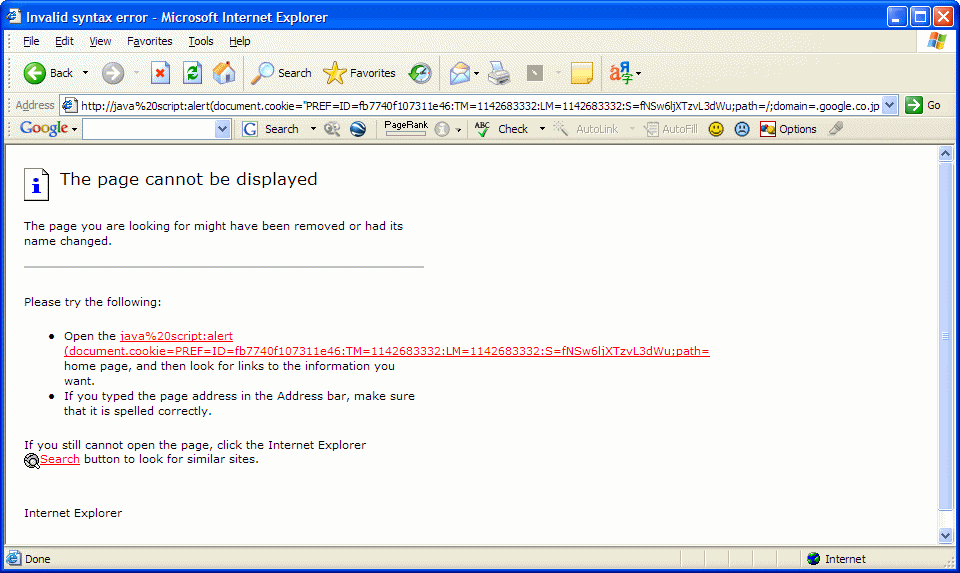Click the Internet zone status indicator
The image size is (960, 573).
[x=836, y=558]
